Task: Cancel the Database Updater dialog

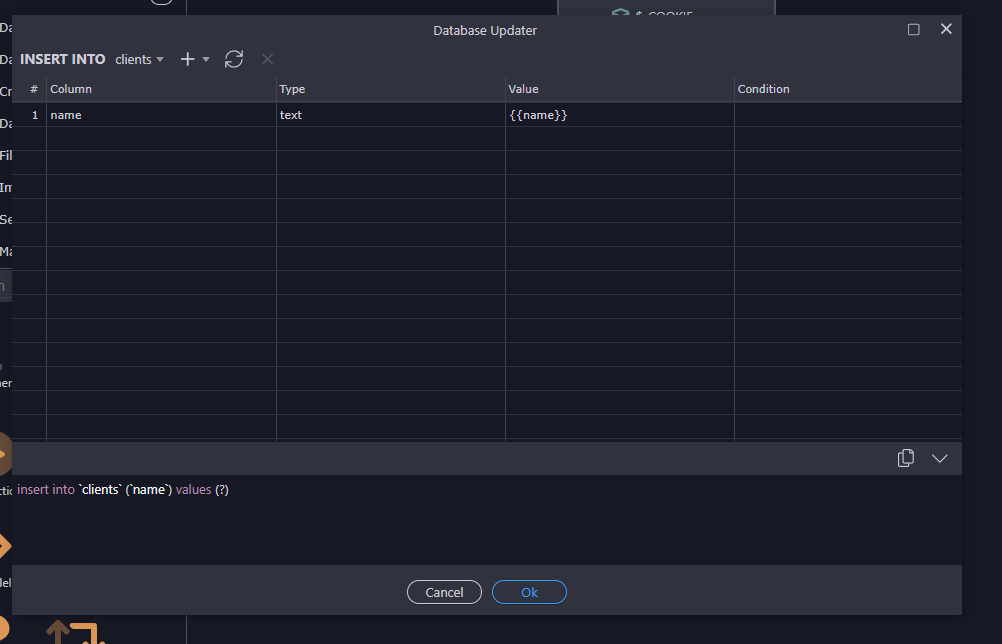Action: point(444,592)
